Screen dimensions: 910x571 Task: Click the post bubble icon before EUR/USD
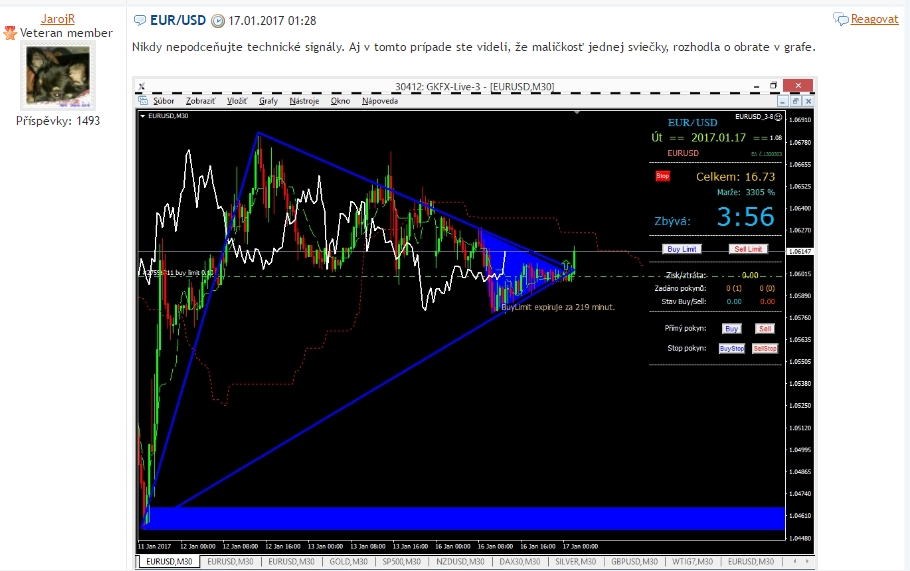(140, 21)
